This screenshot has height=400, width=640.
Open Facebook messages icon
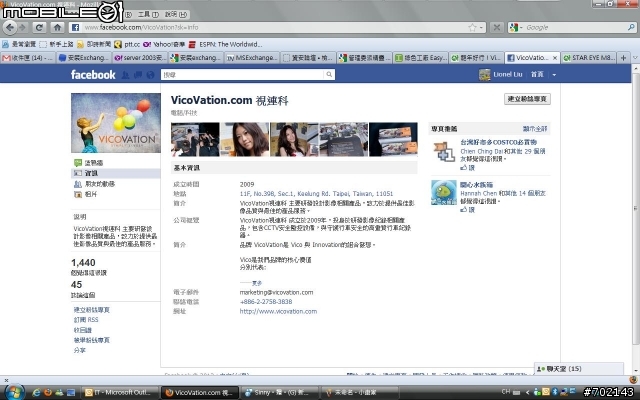pyautogui.click(x=138, y=75)
